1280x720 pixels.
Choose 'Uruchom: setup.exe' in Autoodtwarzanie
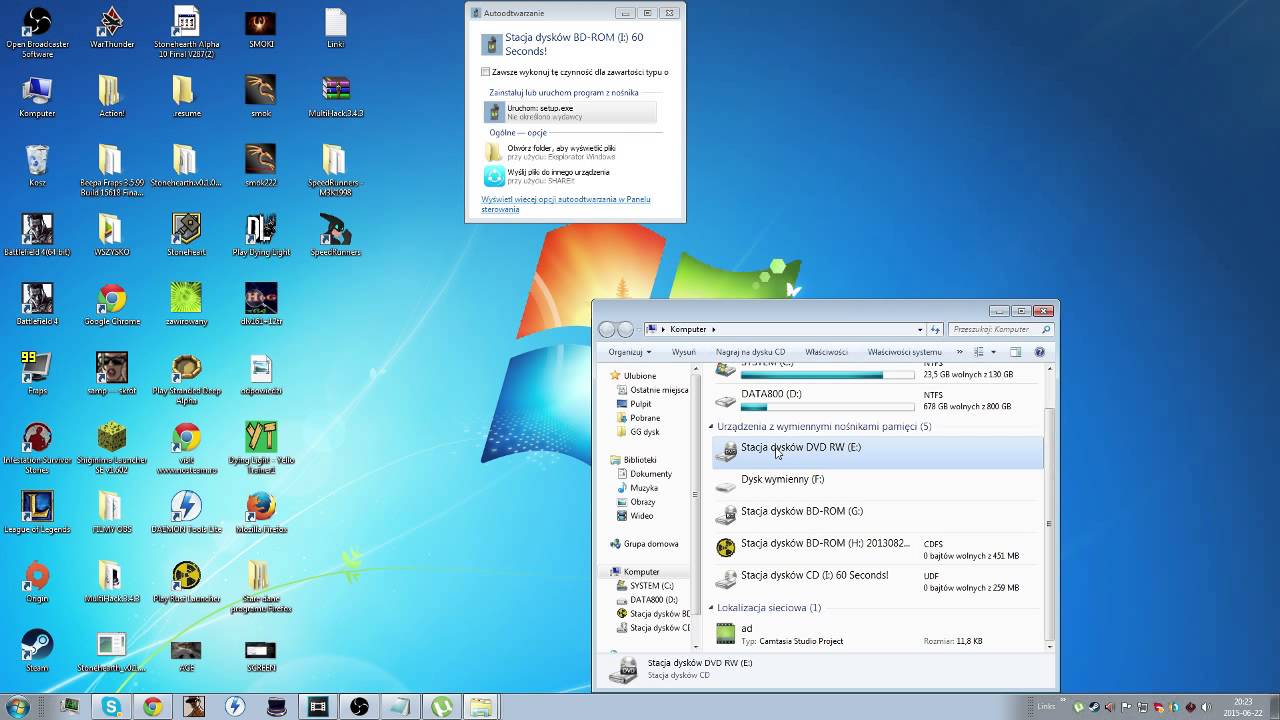(570, 112)
